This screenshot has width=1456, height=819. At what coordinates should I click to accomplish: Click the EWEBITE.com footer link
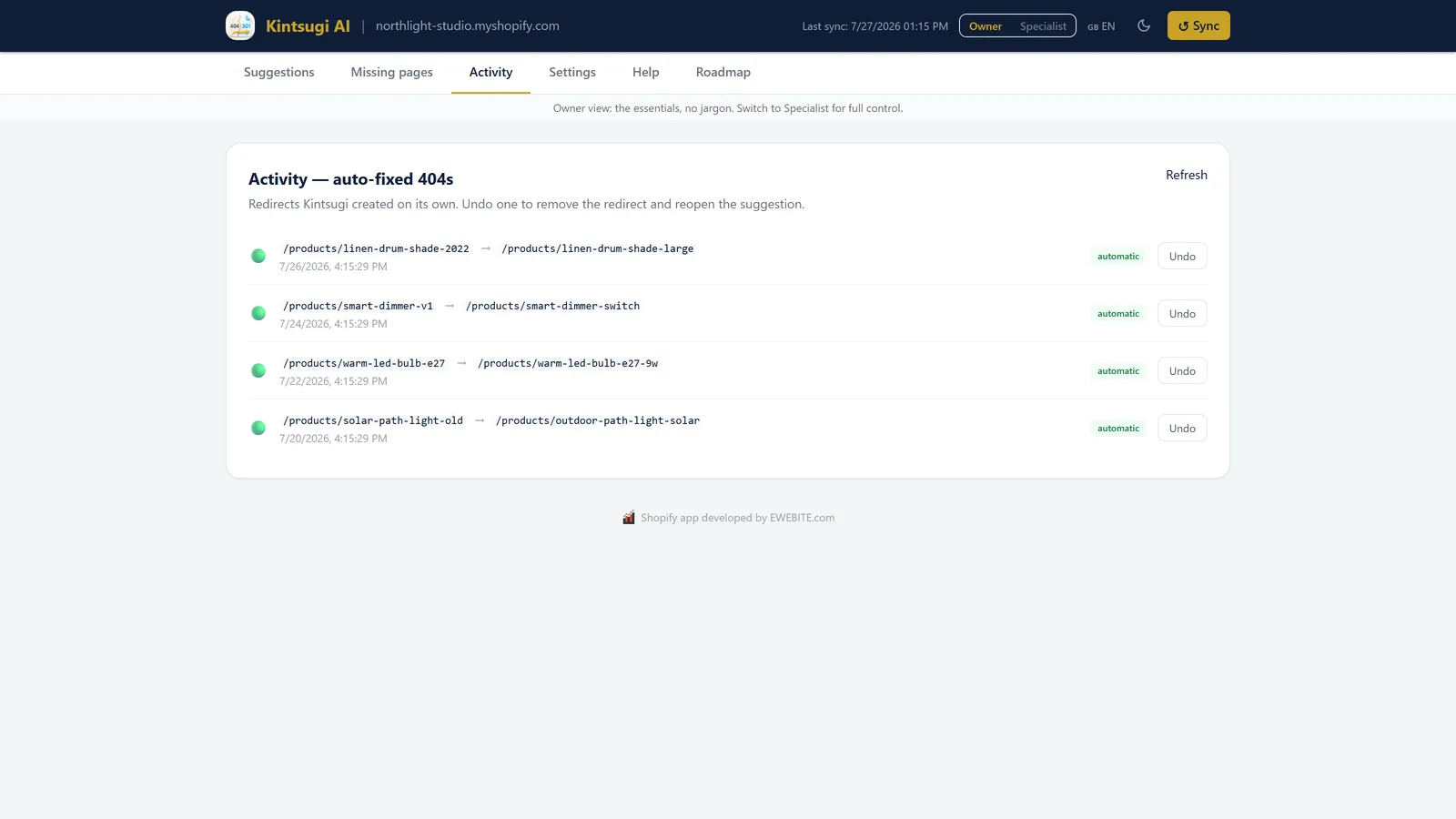802,518
